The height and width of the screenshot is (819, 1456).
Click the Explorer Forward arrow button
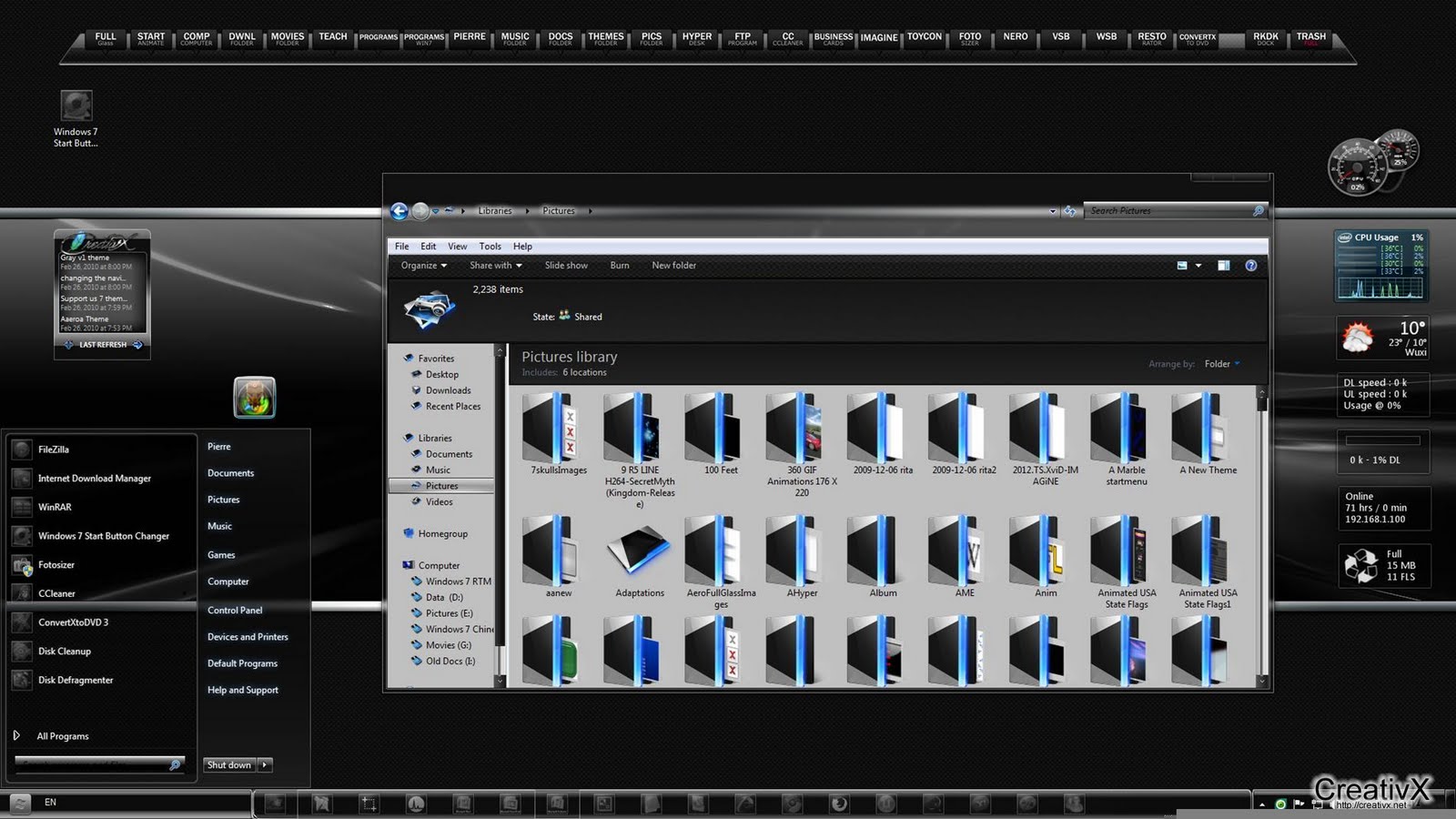(420, 211)
